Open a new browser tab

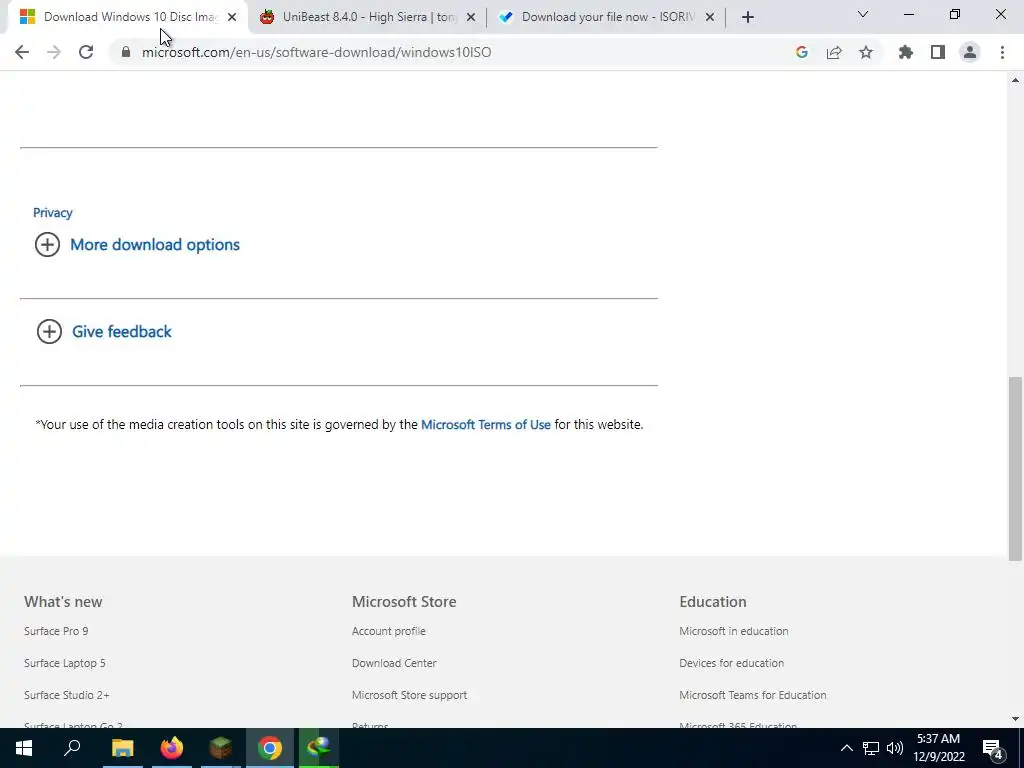point(748,17)
